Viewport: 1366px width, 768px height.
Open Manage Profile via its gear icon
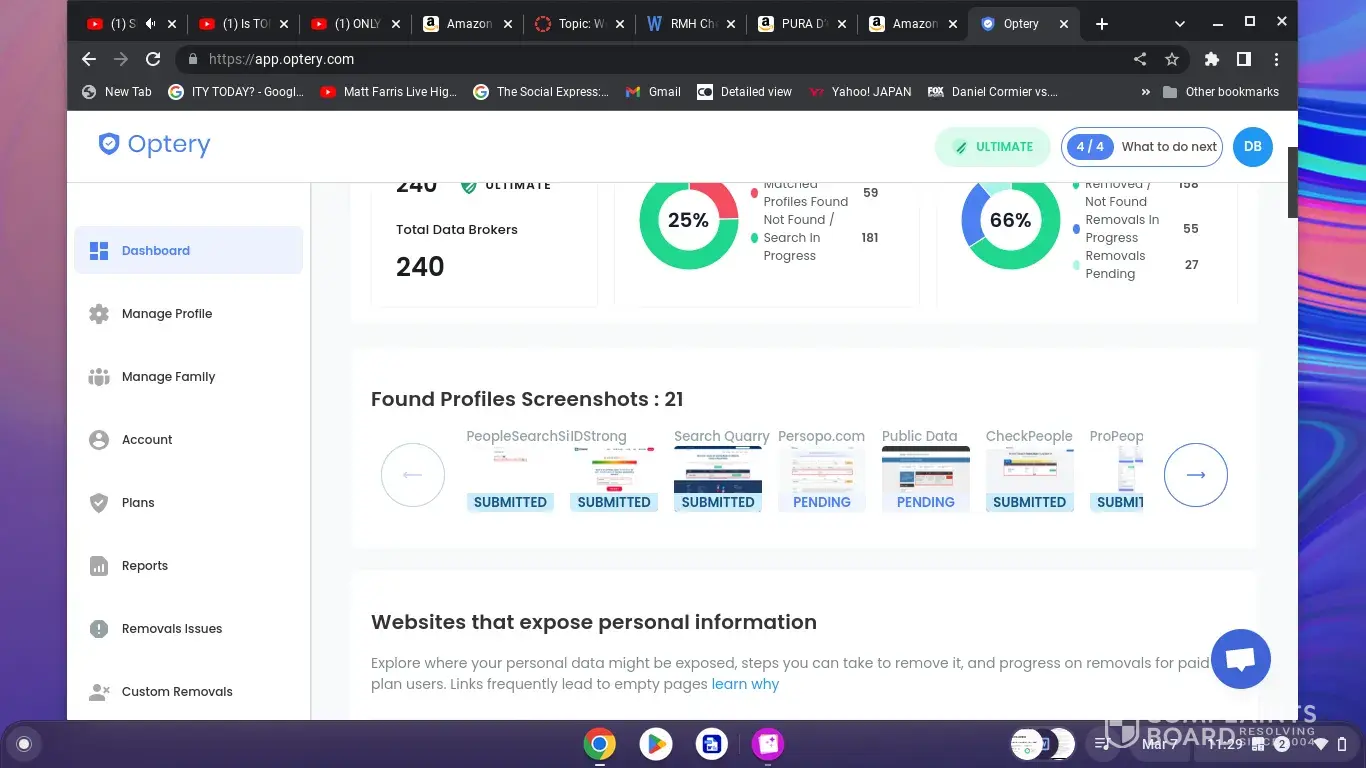click(x=99, y=314)
